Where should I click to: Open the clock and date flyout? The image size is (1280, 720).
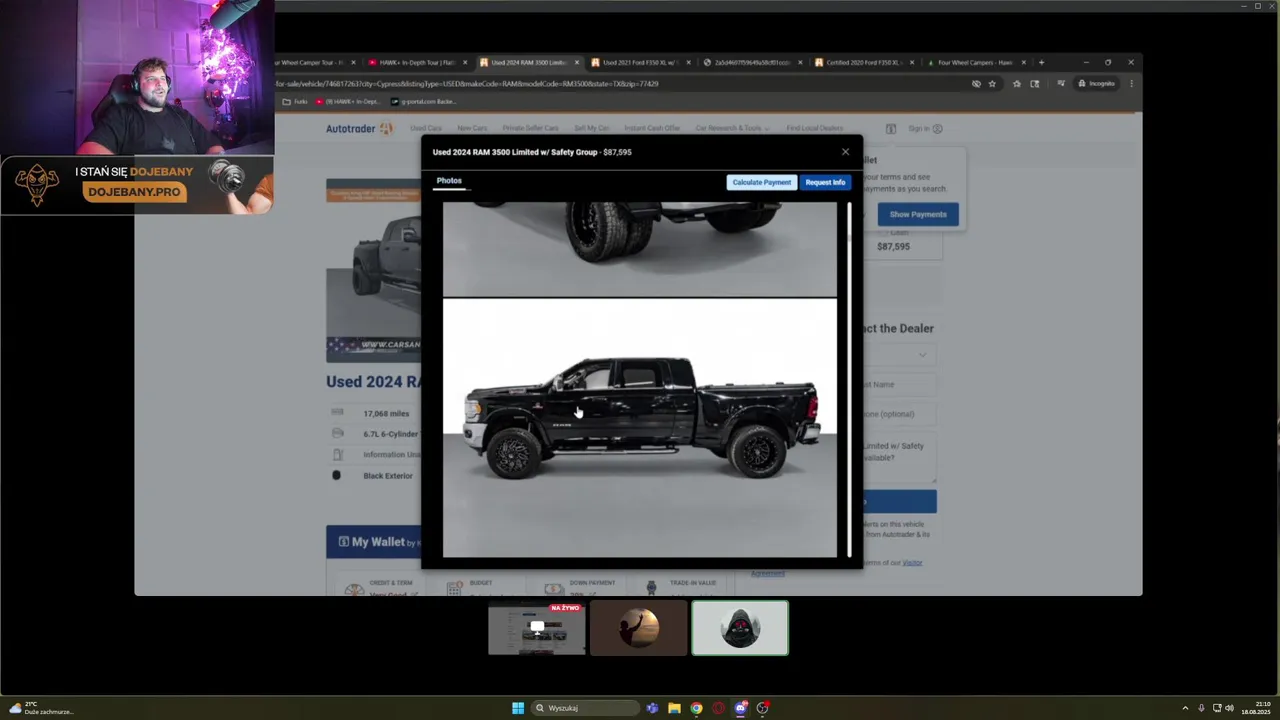tap(1255, 708)
